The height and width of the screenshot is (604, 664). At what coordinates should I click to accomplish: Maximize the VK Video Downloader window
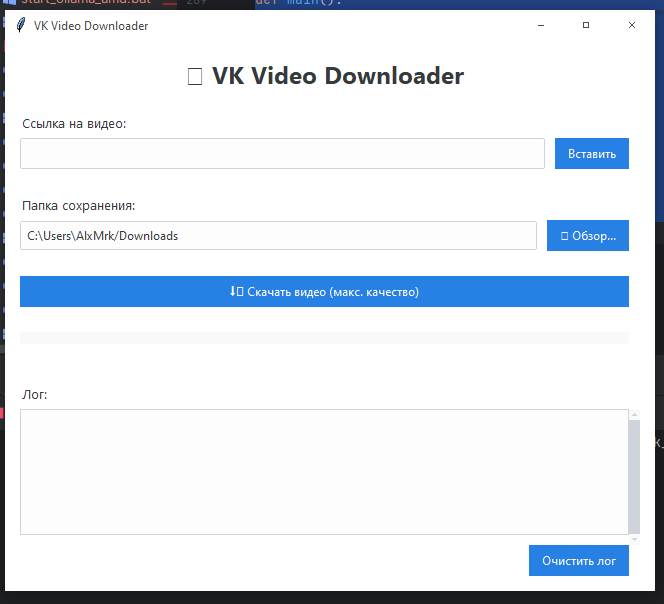[x=586, y=26]
